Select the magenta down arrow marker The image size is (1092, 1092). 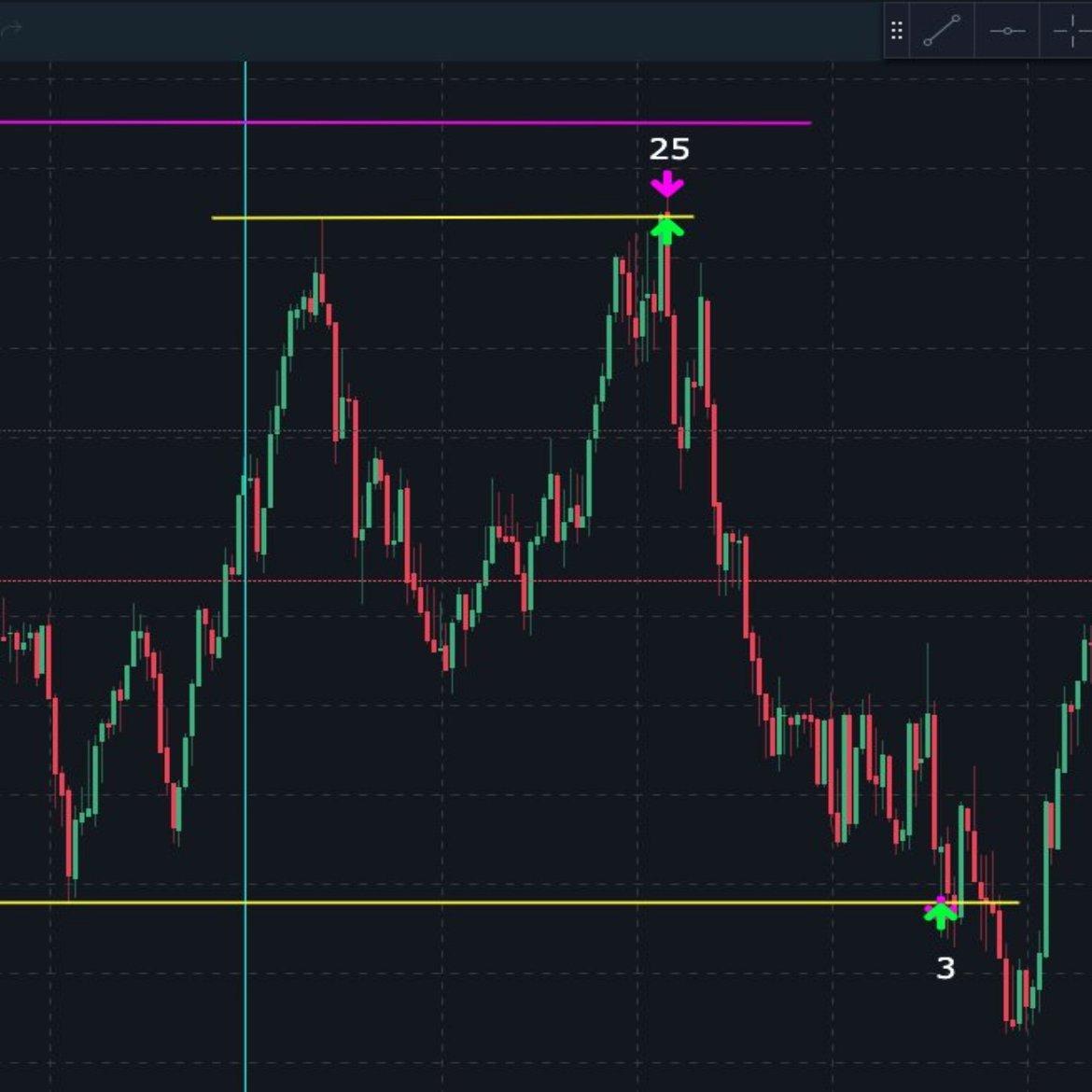667,183
